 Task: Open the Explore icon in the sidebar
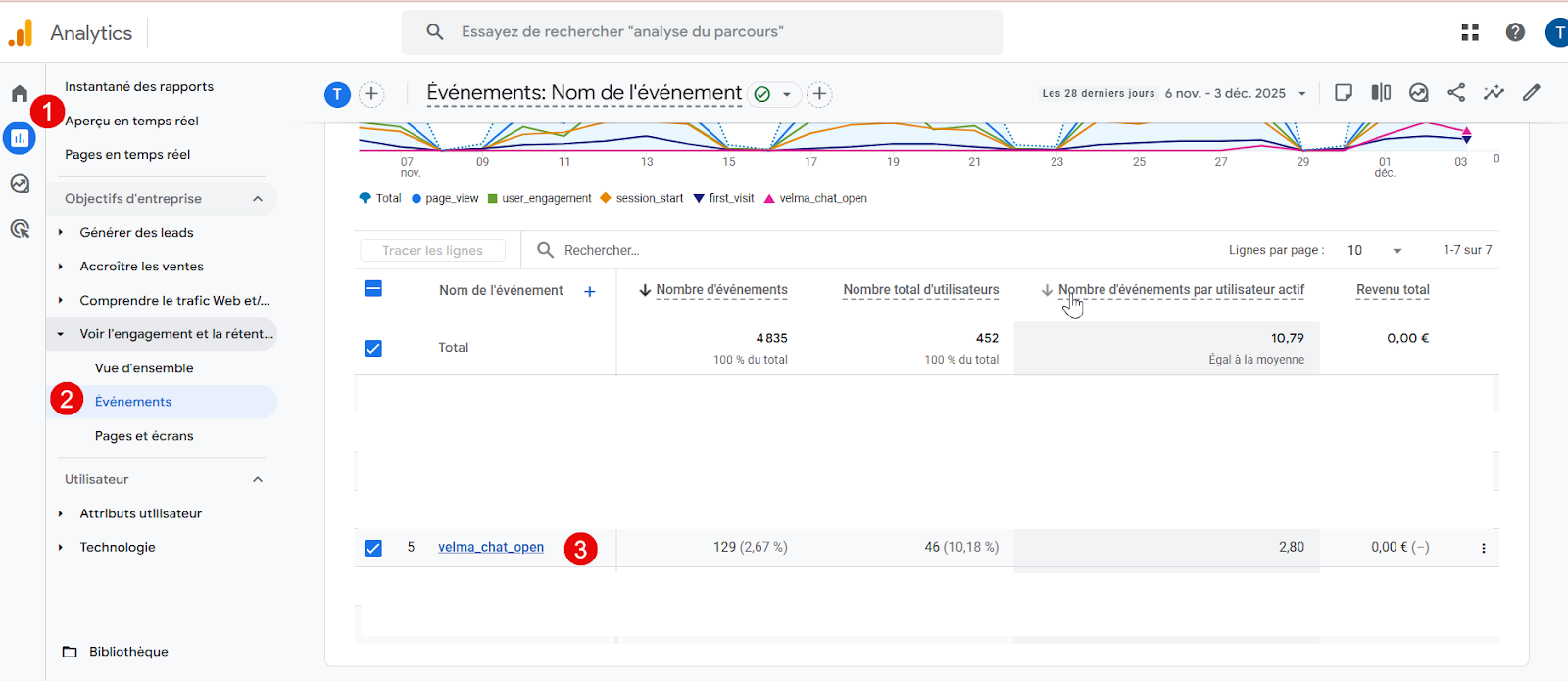[x=20, y=184]
